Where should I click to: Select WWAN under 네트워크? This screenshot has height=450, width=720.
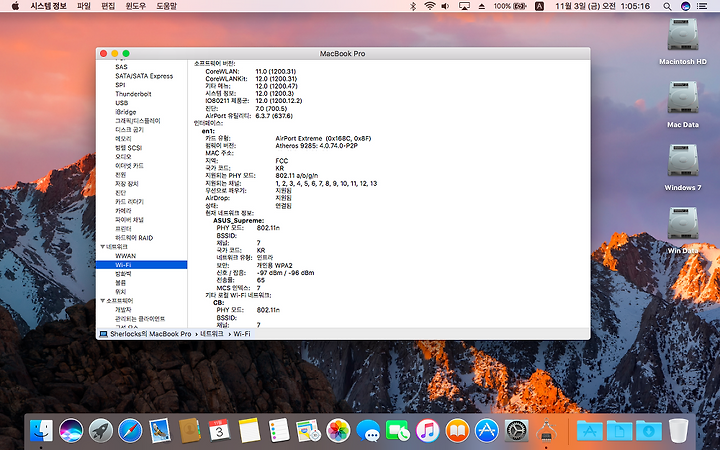tap(125, 256)
